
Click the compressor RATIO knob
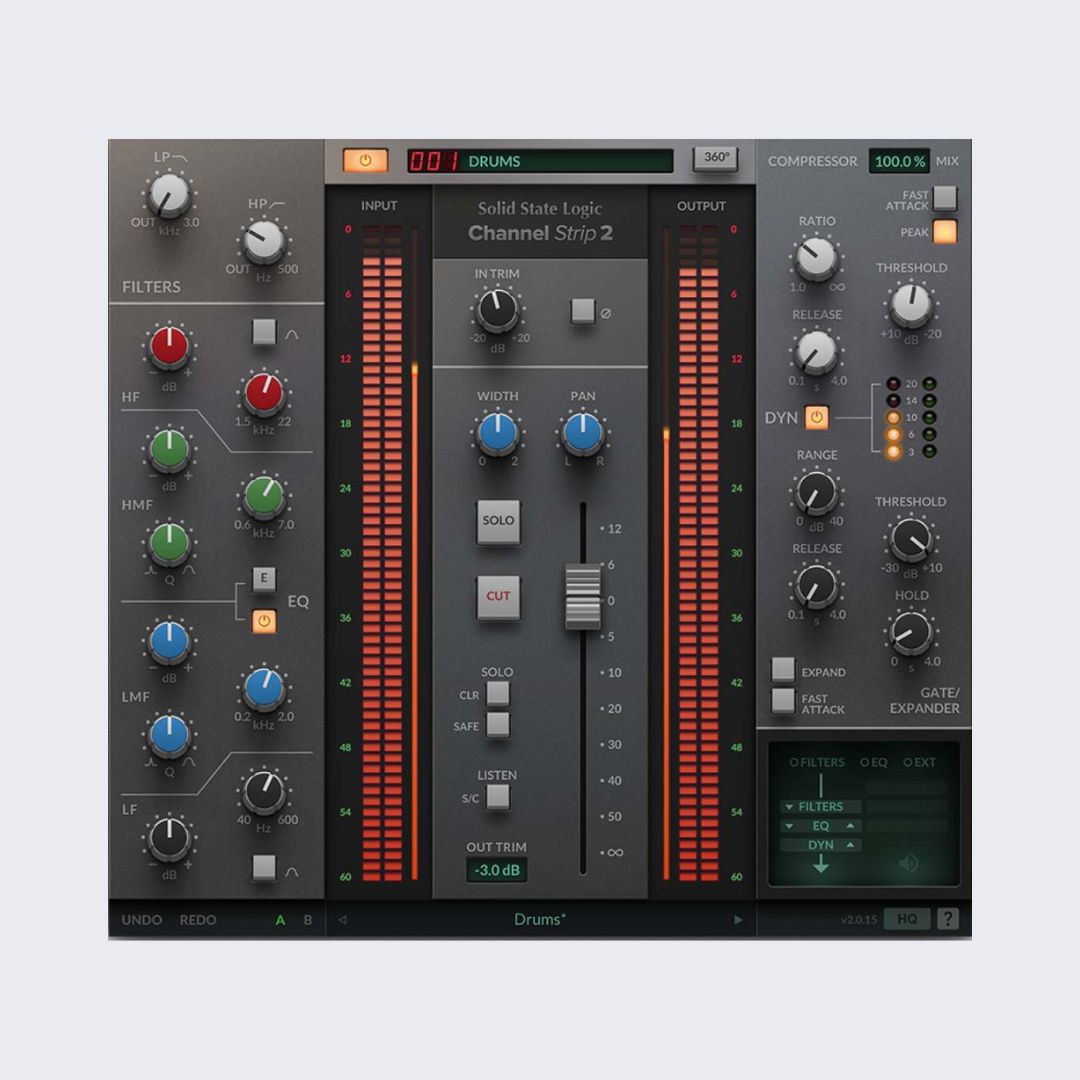pos(816,258)
